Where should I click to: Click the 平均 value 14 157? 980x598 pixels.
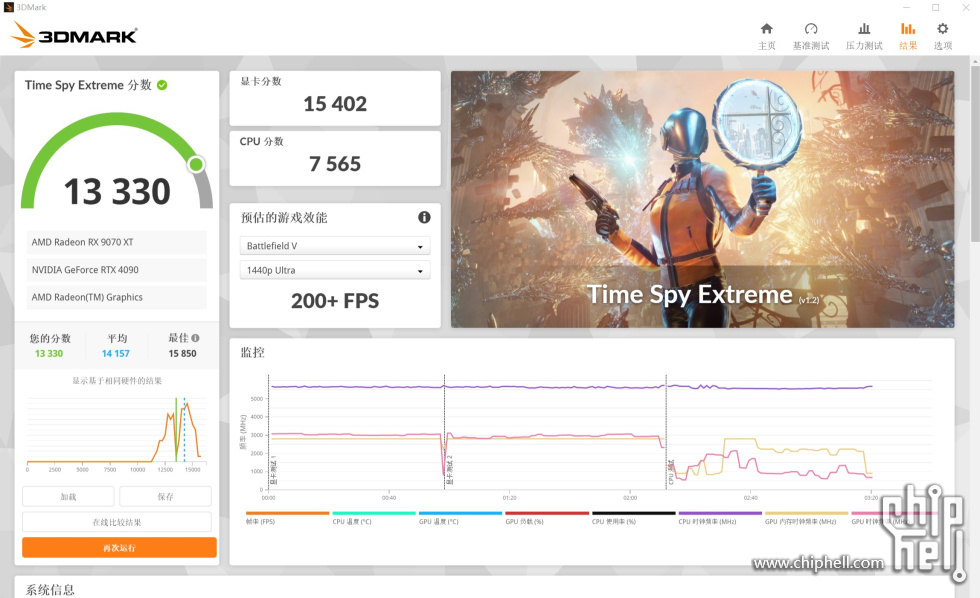pyautogui.click(x=116, y=353)
